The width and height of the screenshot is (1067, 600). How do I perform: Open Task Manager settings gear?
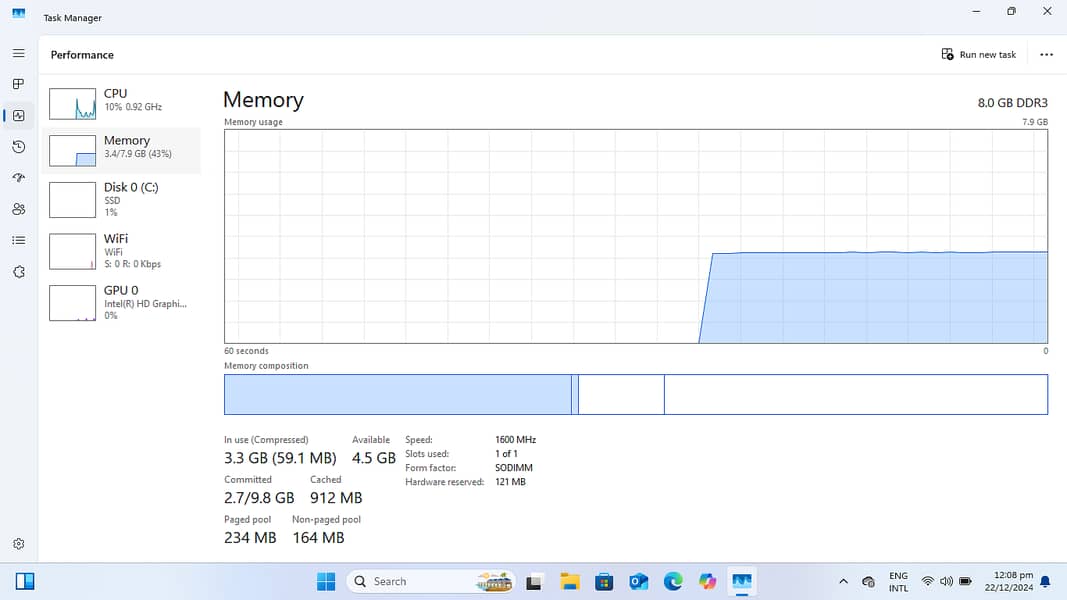coord(18,544)
